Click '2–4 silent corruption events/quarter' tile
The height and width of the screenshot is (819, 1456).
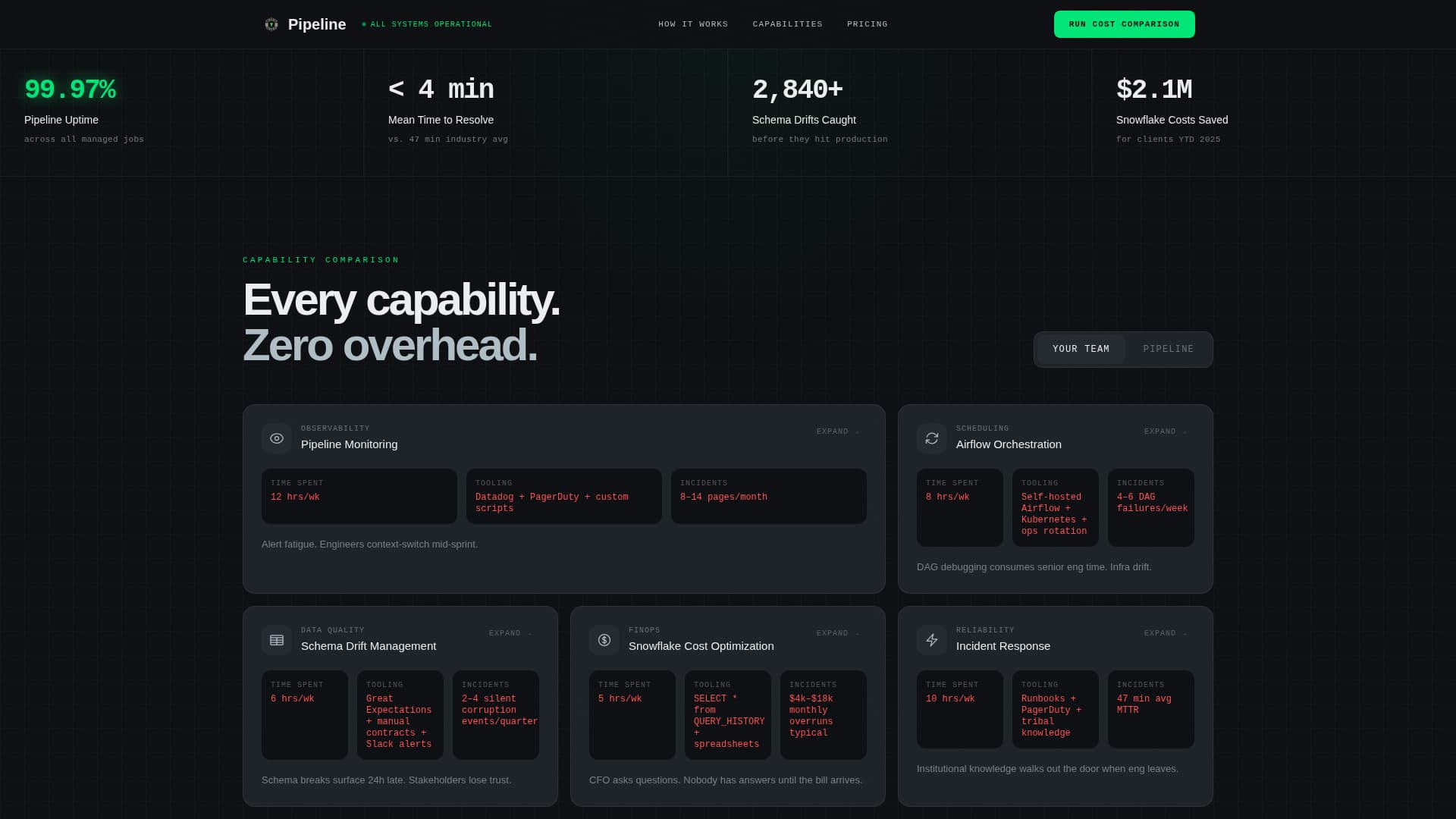click(x=496, y=715)
